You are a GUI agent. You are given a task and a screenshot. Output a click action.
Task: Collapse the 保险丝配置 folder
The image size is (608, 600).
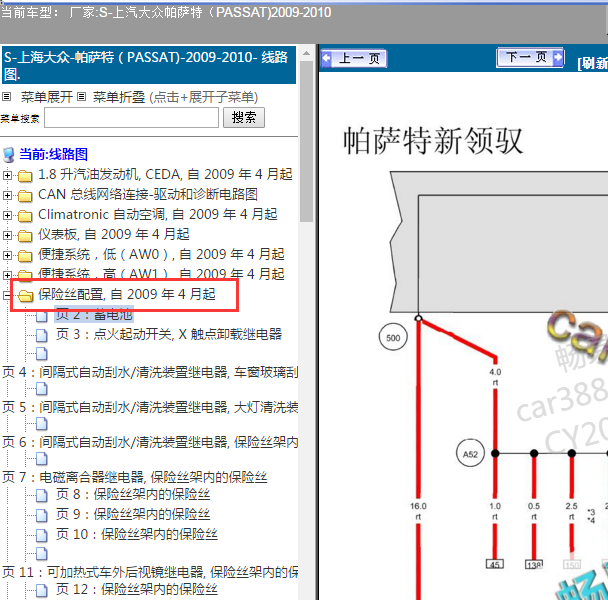click(7, 295)
